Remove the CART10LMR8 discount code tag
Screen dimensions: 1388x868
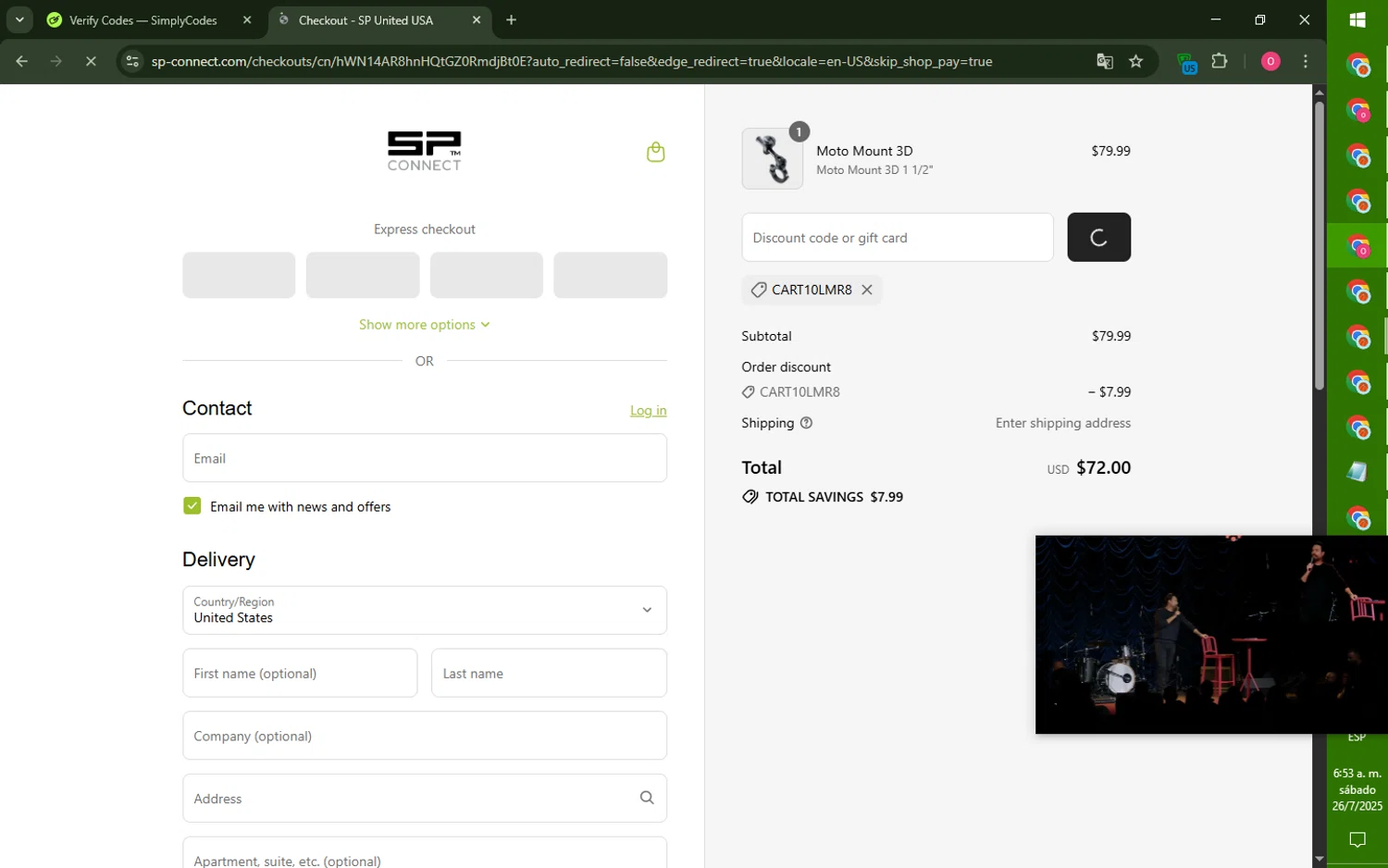tap(866, 290)
